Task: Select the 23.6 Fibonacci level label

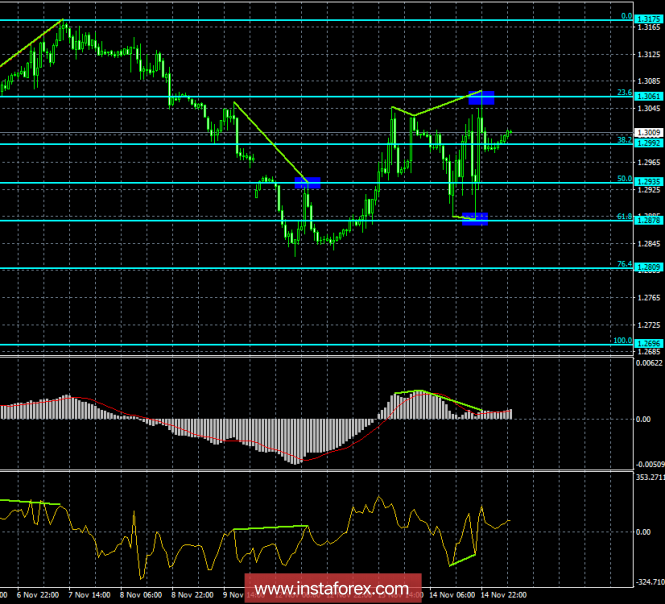Action: (624, 92)
